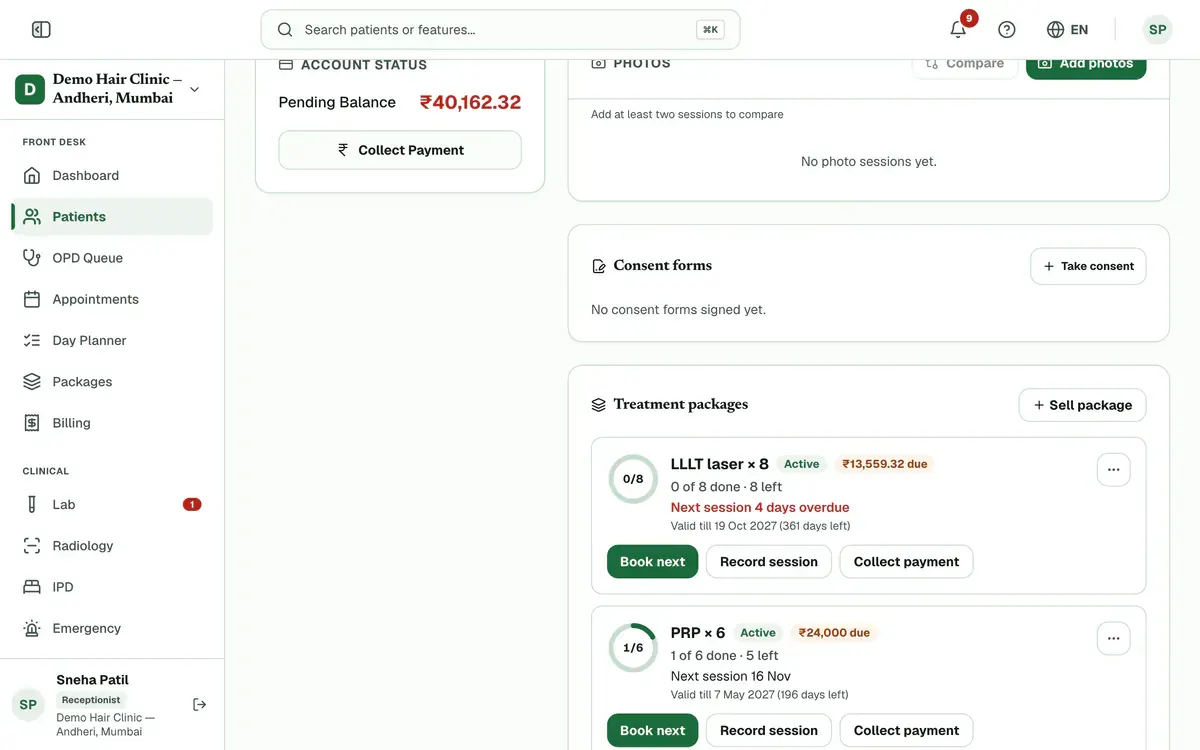Image resolution: width=1200 pixels, height=750 pixels.
Task: Click the Packages layers icon
Action: pos(32,381)
